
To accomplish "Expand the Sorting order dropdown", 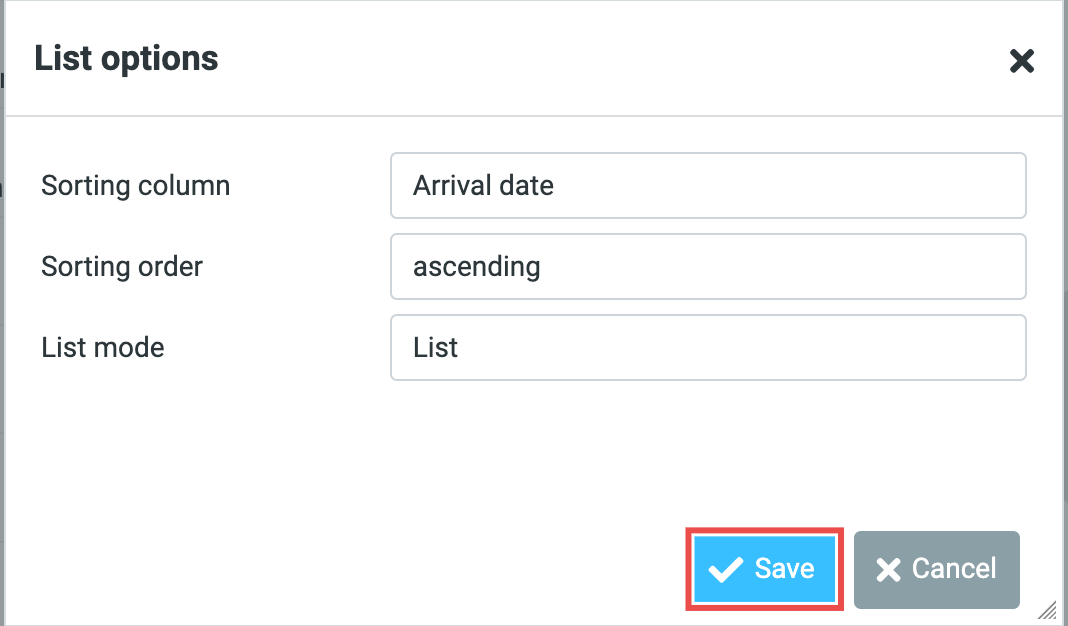I will (708, 266).
